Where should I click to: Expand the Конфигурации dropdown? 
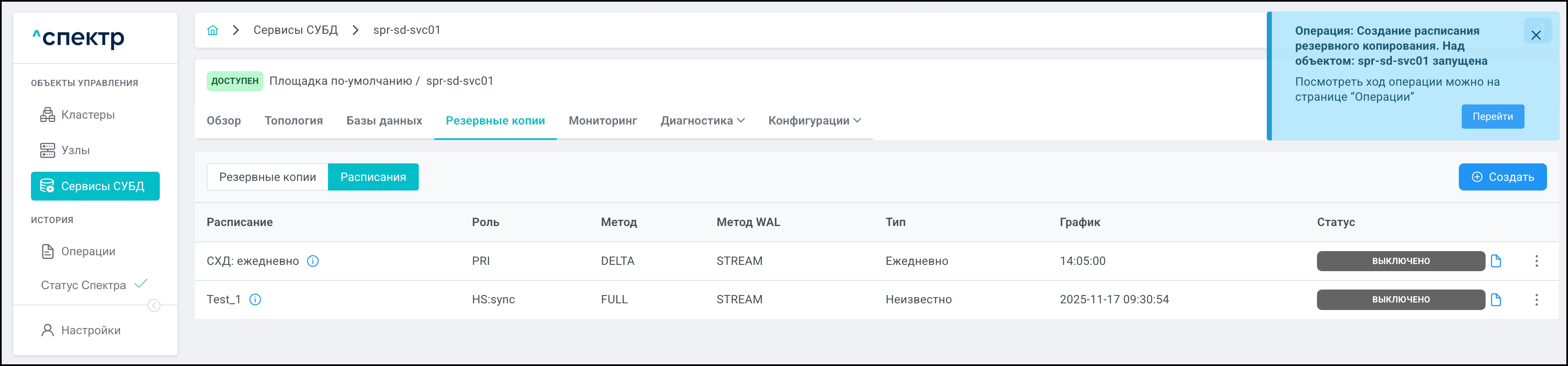(x=815, y=121)
